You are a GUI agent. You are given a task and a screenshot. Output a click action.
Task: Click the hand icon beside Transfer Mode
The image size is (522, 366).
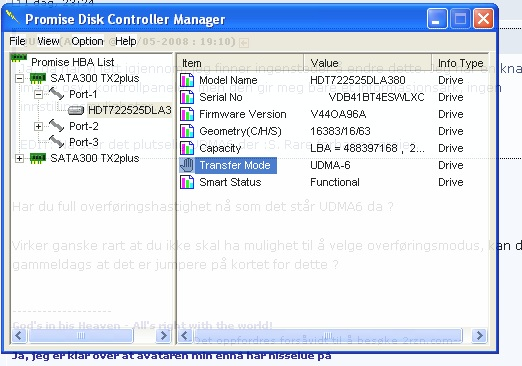click(187, 165)
